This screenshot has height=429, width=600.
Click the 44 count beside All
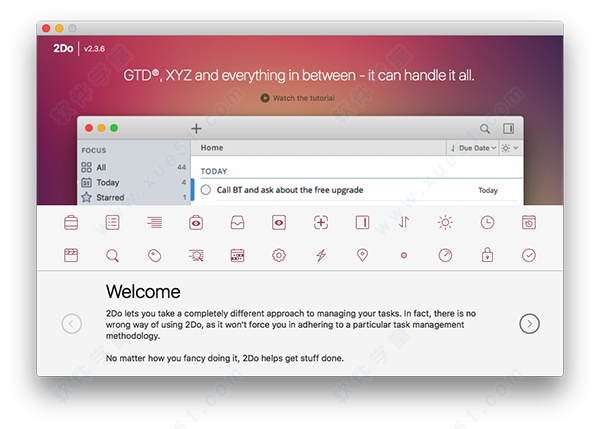coord(182,167)
